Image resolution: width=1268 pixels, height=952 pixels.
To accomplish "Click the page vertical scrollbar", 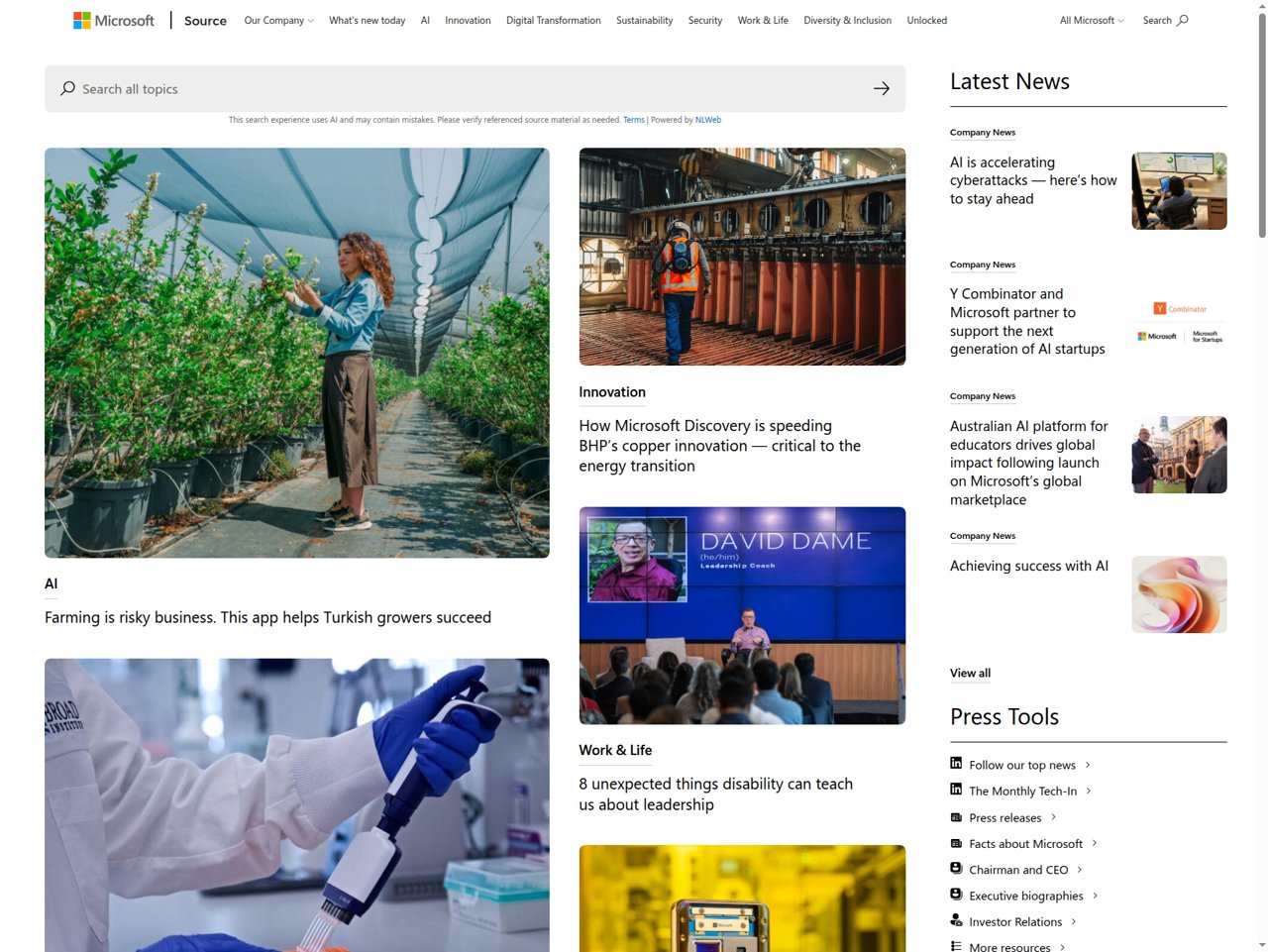I will (1262, 124).
